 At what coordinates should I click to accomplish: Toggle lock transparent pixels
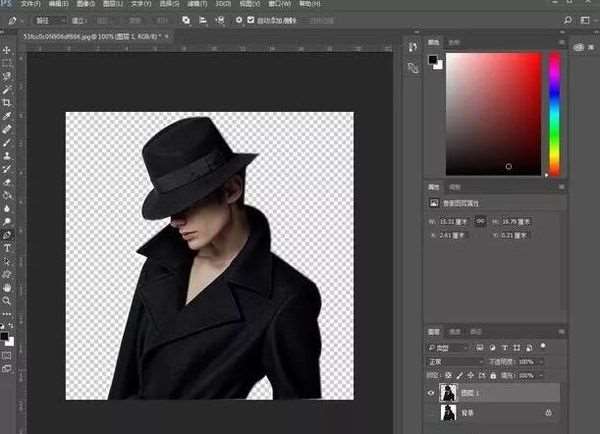[448, 375]
